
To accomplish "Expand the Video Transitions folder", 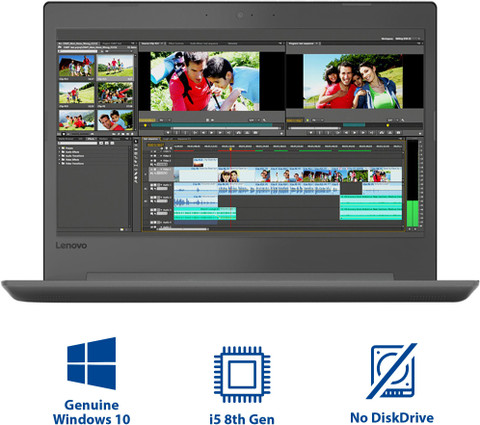I will (60, 164).
